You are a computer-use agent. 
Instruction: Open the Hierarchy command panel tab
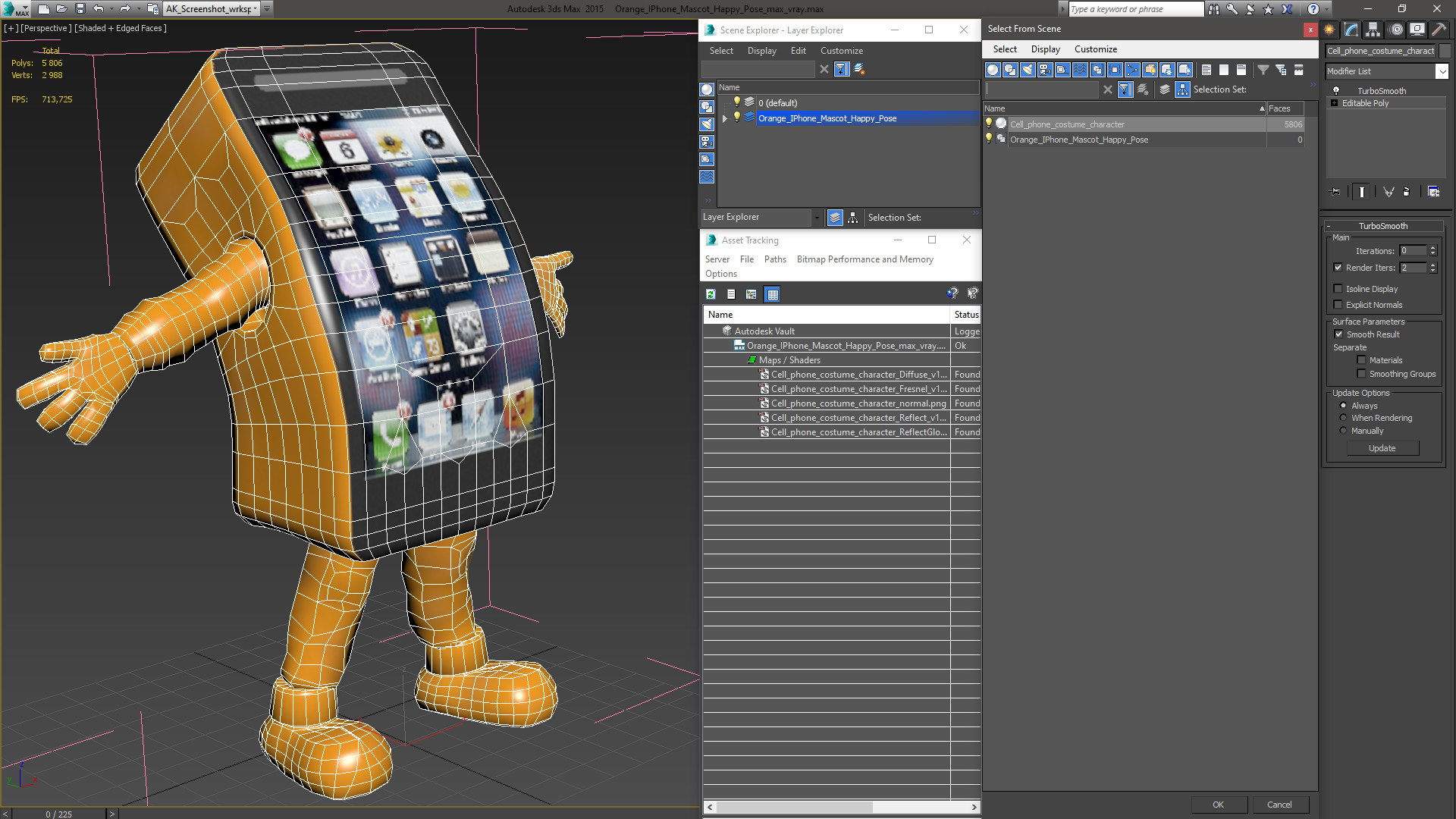(1373, 30)
